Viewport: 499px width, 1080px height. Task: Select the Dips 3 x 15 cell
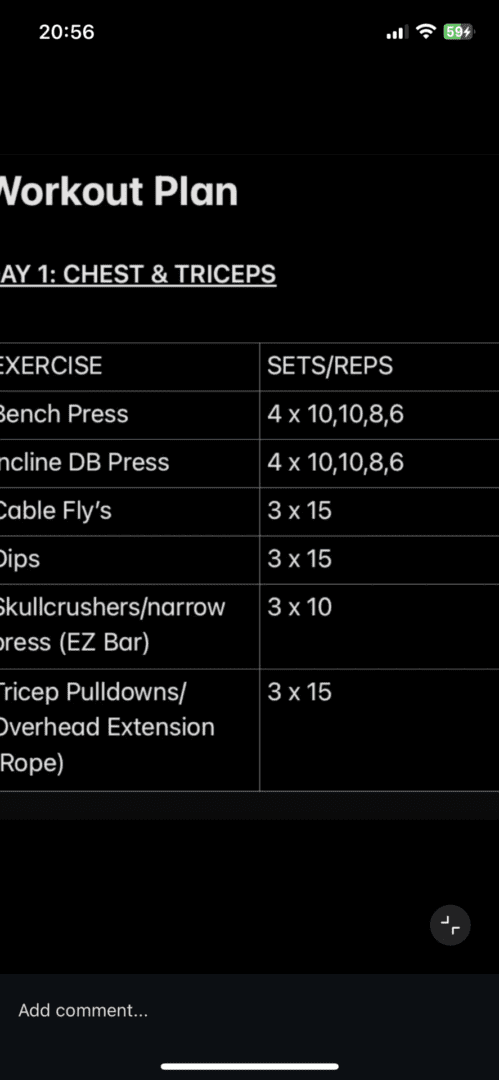(x=379, y=559)
